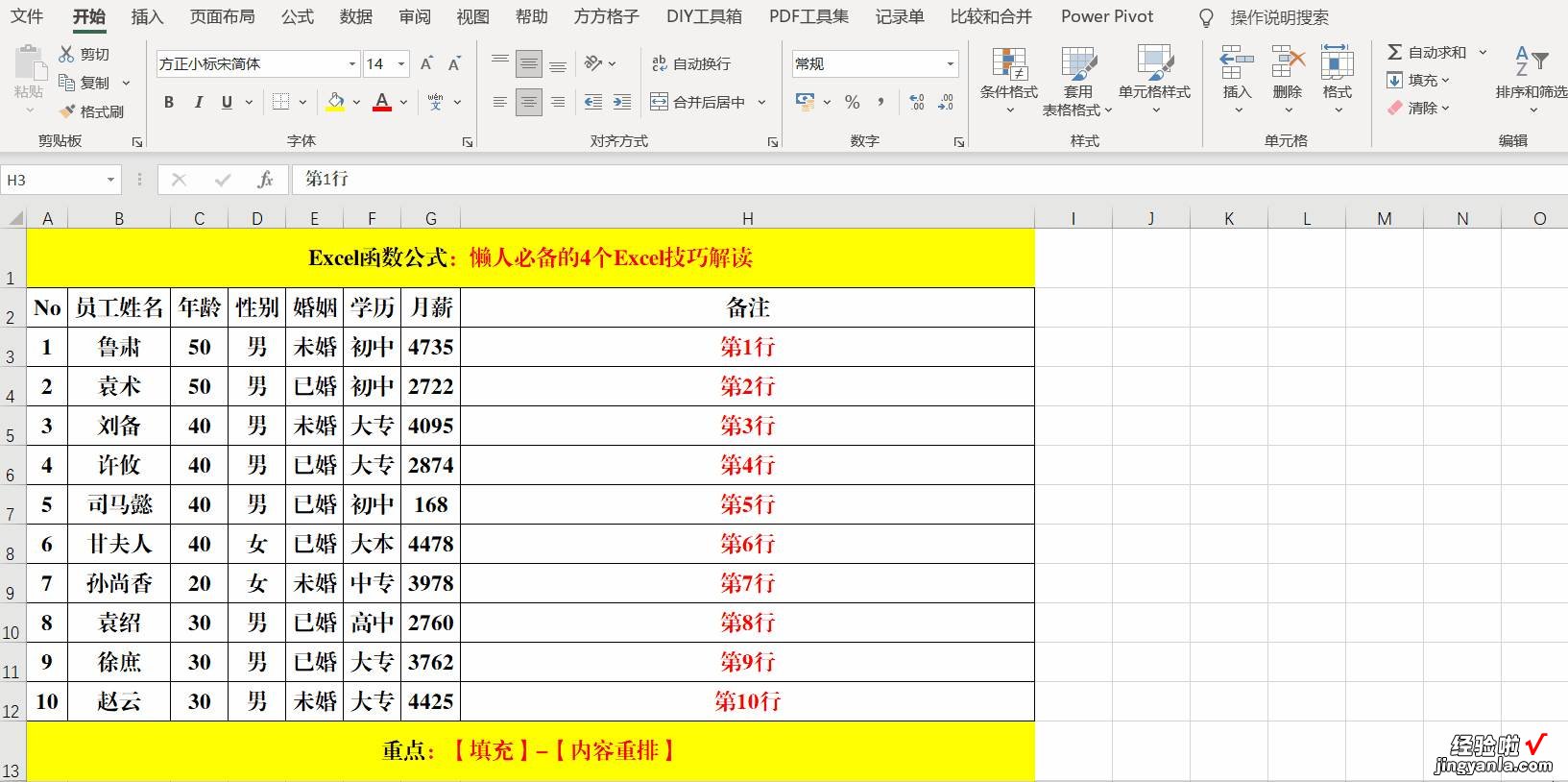Open the font size dropdown
Viewport: 1568px width, 782px height.
400,63
